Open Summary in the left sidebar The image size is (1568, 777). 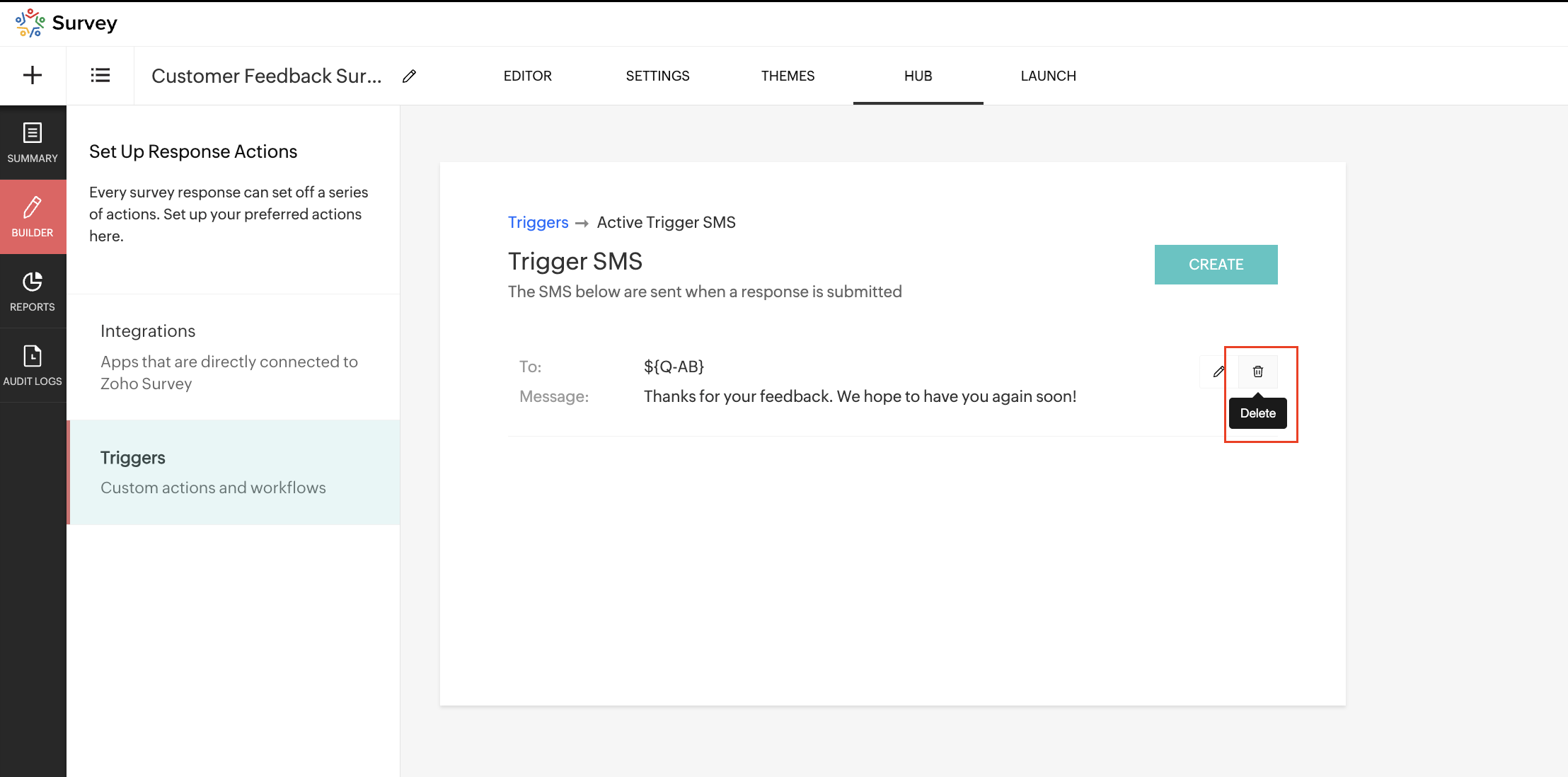(x=33, y=142)
